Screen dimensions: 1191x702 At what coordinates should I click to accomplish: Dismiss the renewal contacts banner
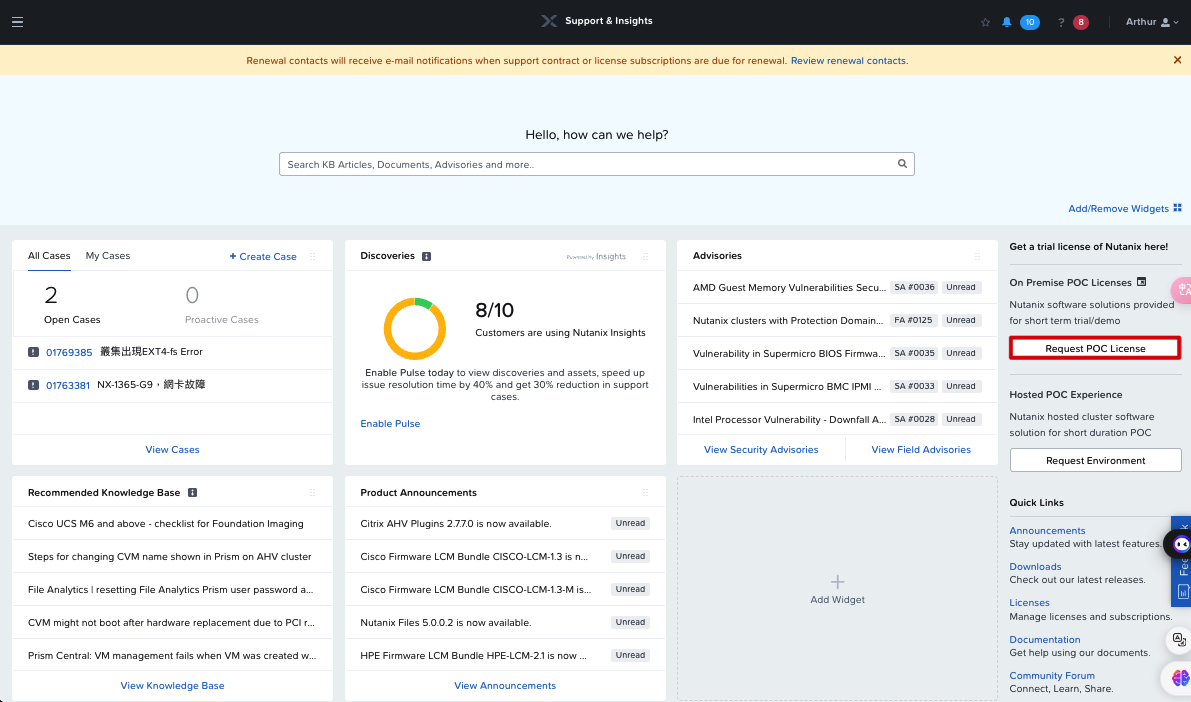pos(1177,60)
